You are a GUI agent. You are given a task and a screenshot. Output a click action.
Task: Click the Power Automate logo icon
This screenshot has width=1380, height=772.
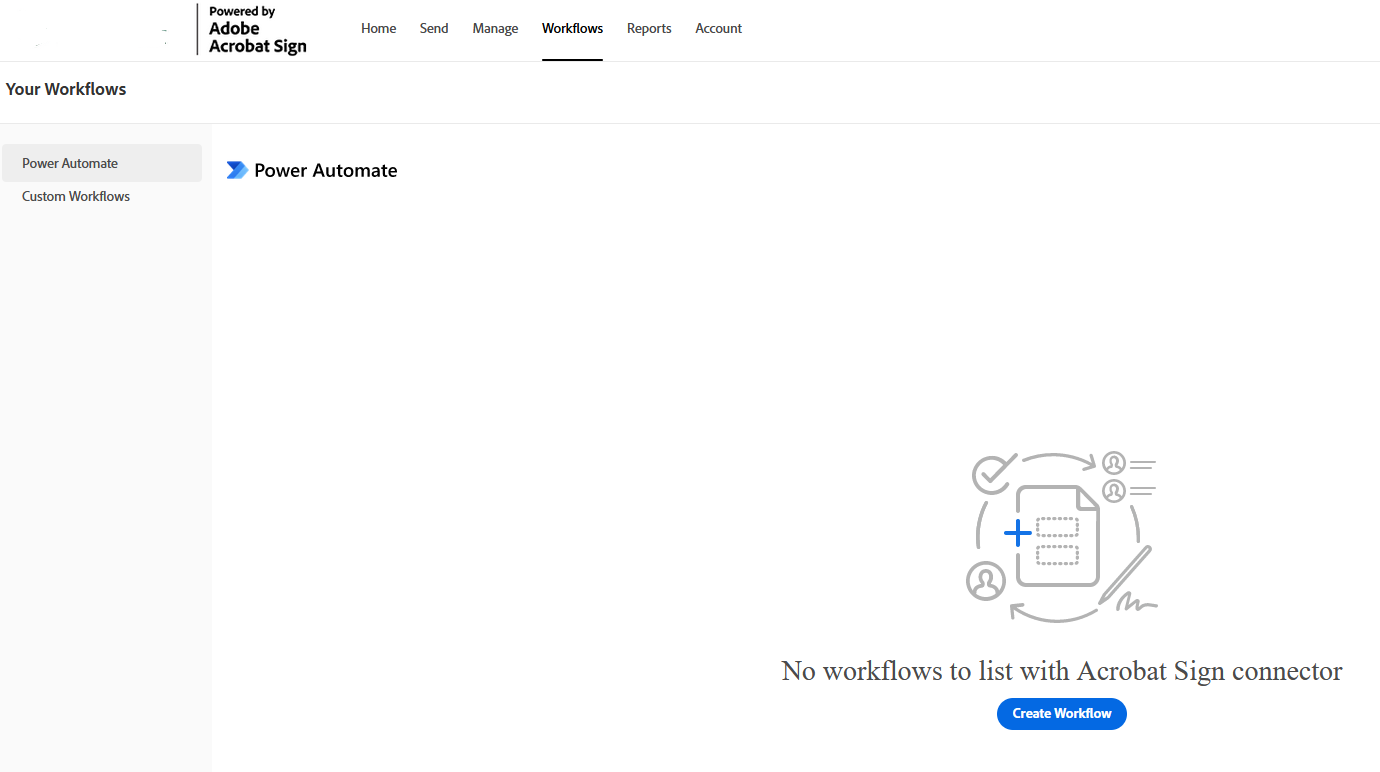tap(237, 170)
